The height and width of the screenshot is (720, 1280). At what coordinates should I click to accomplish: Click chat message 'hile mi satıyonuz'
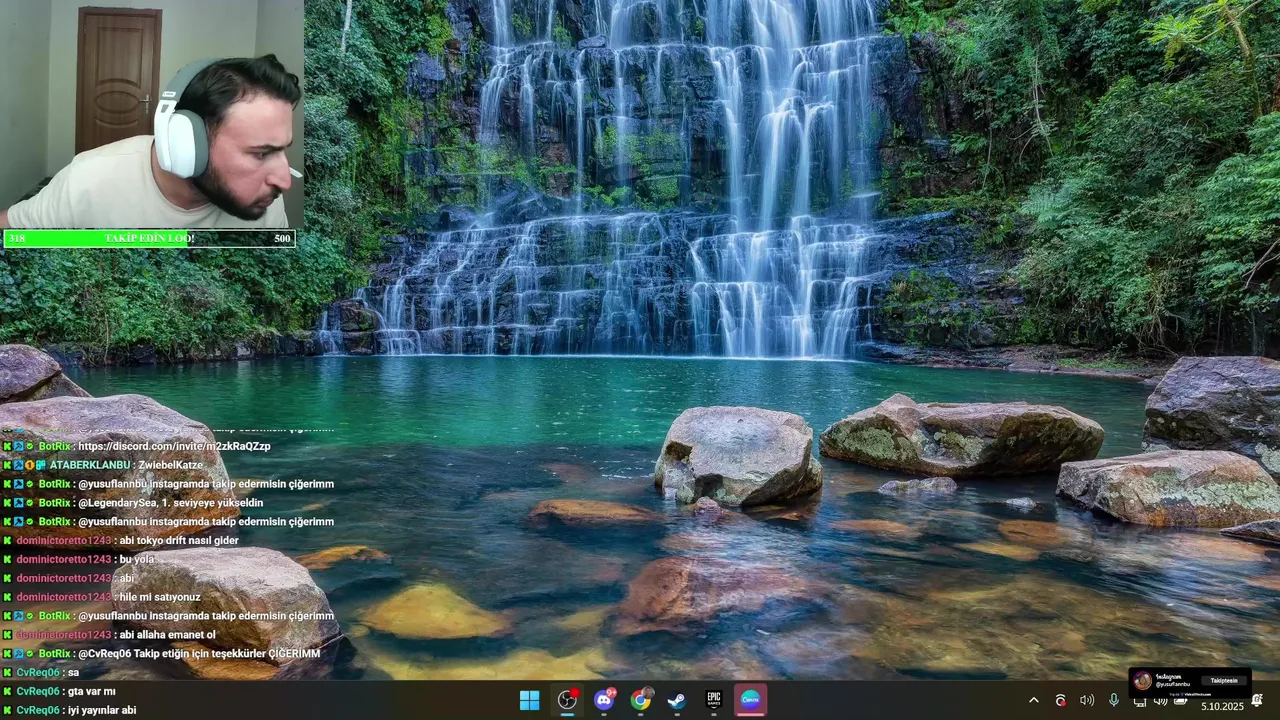[160, 597]
